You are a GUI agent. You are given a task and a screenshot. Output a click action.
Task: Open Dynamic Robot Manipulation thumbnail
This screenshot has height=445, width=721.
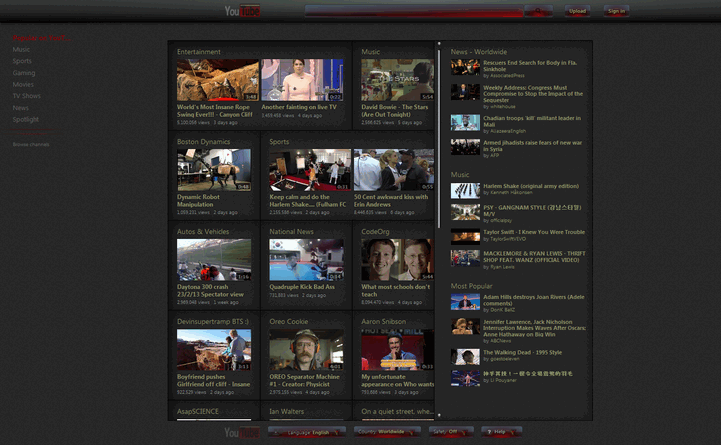pos(214,170)
